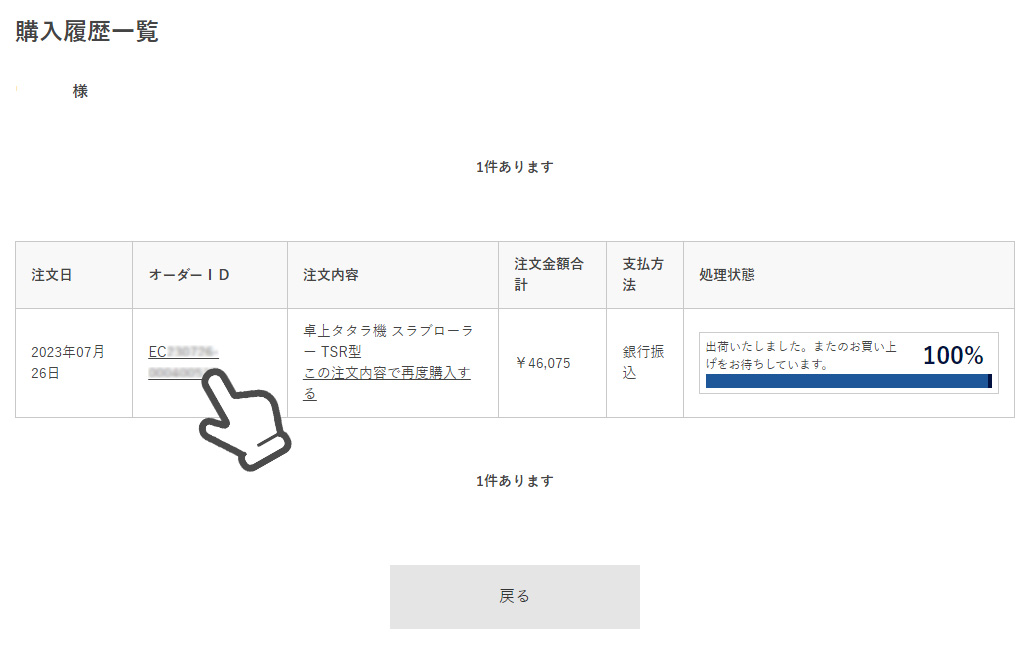Click the 1件あります count above the table

click(x=514, y=167)
